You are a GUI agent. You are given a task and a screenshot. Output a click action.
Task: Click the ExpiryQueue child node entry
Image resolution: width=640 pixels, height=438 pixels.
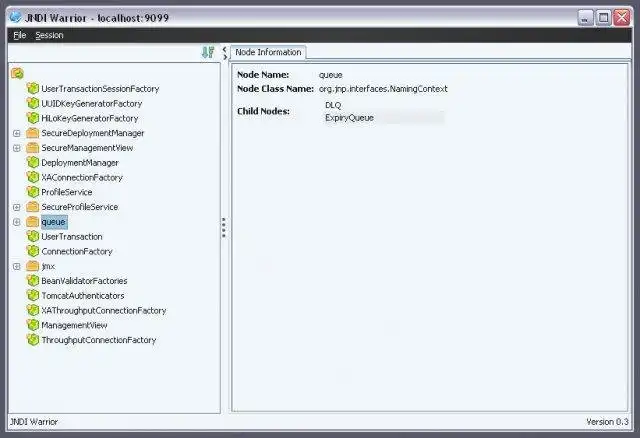(349, 118)
